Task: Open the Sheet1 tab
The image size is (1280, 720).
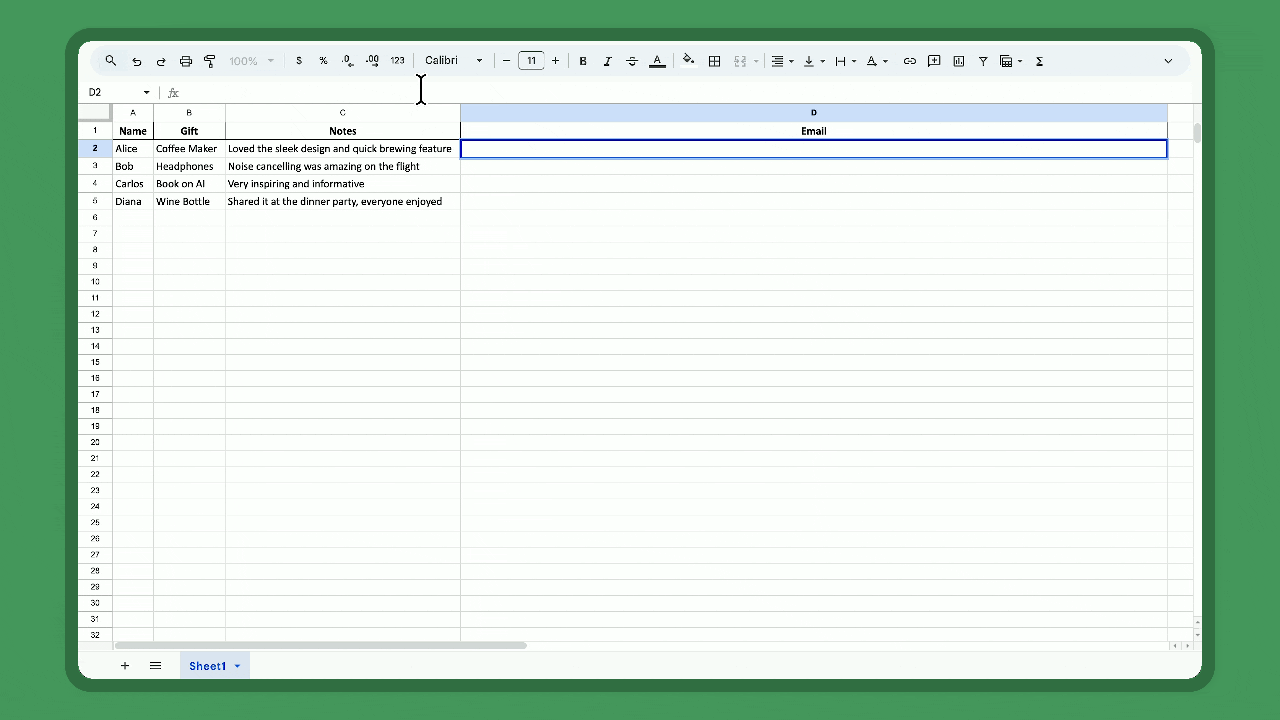Action: [207, 666]
